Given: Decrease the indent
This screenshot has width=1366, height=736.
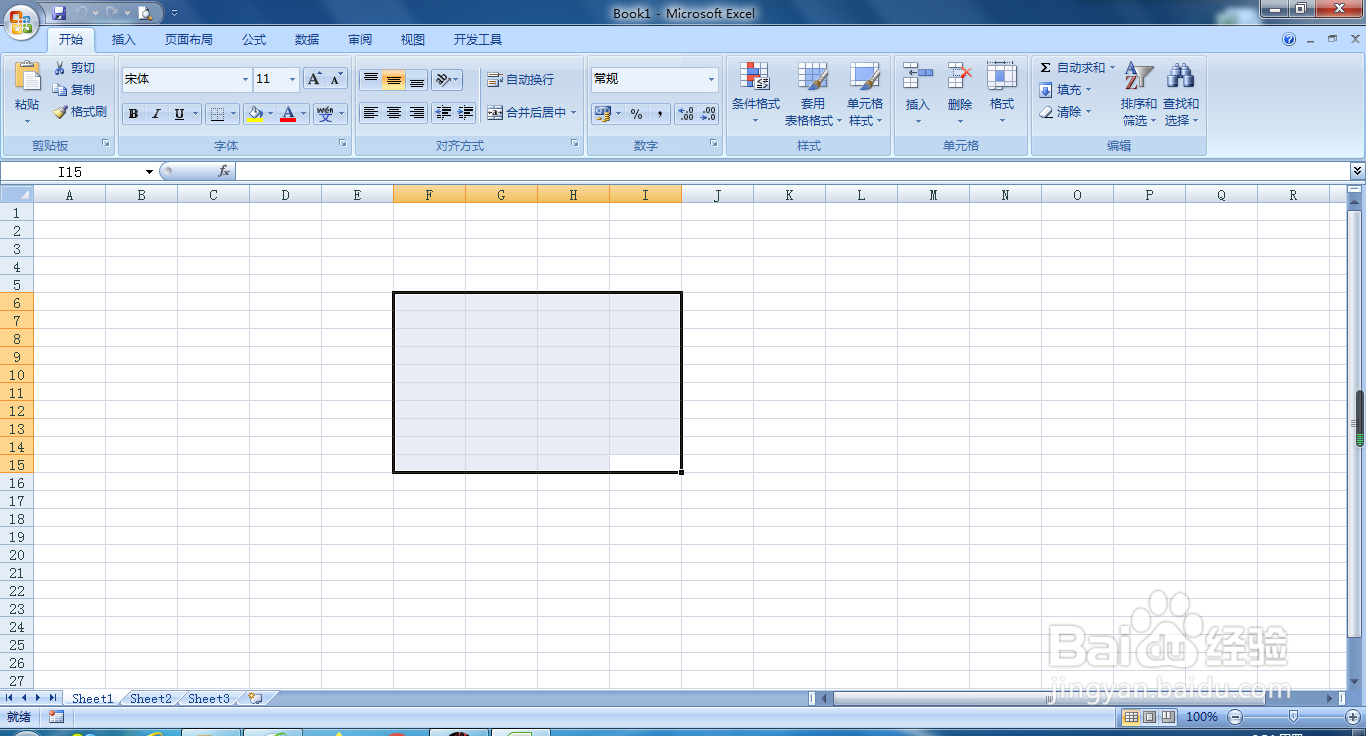Looking at the screenshot, I should 443,113.
